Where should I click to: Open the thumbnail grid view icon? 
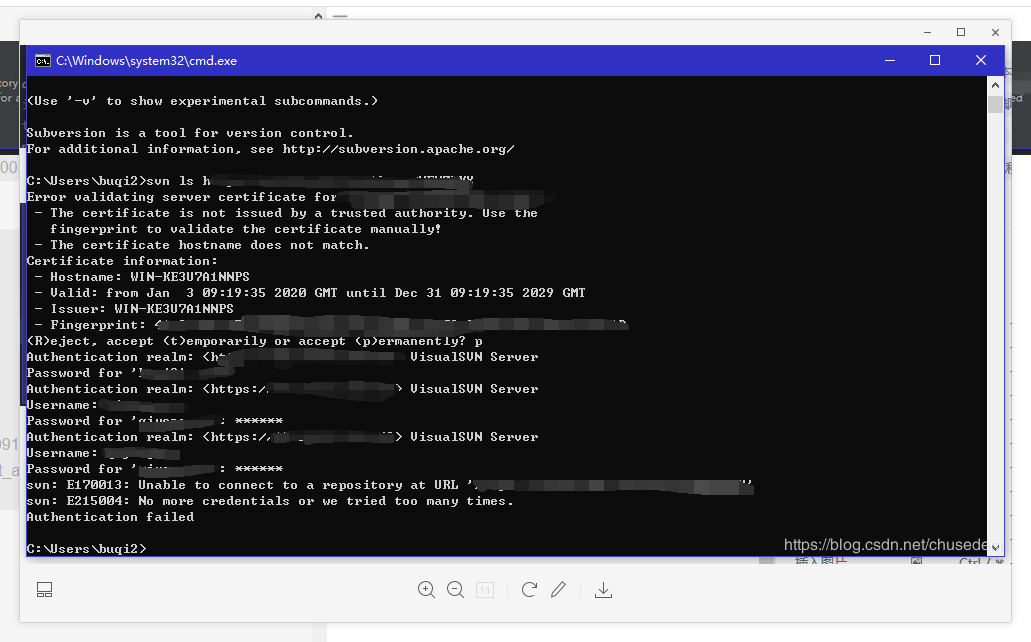[44, 589]
